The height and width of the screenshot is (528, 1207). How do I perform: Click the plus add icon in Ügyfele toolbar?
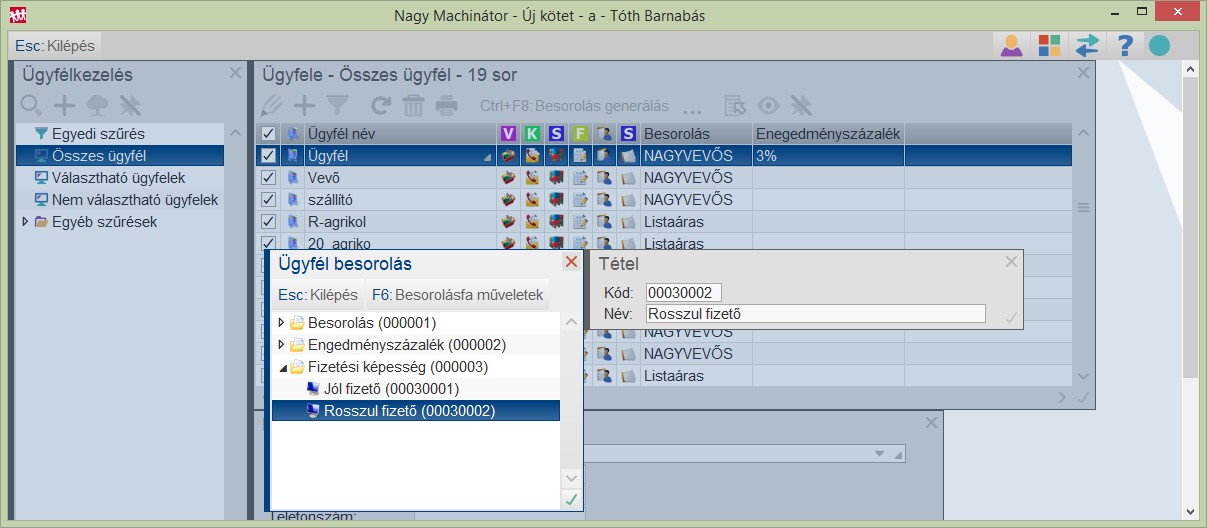coord(304,105)
